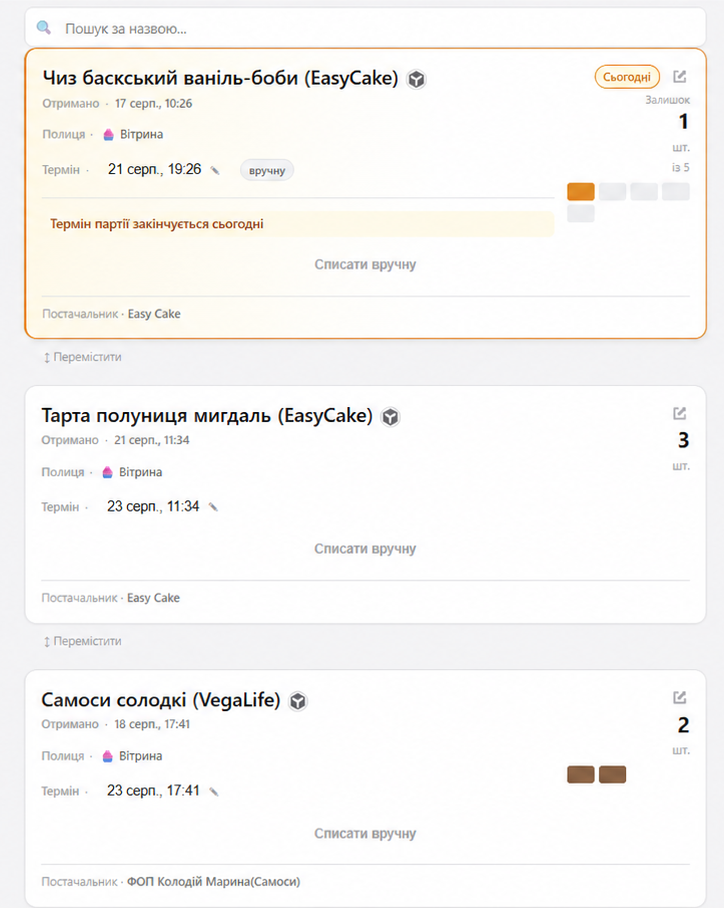Screen dimensions: 724x908
Task: Click the cupcake shelf icon on Тарта полуниця card
Action: (x=108, y=473)
